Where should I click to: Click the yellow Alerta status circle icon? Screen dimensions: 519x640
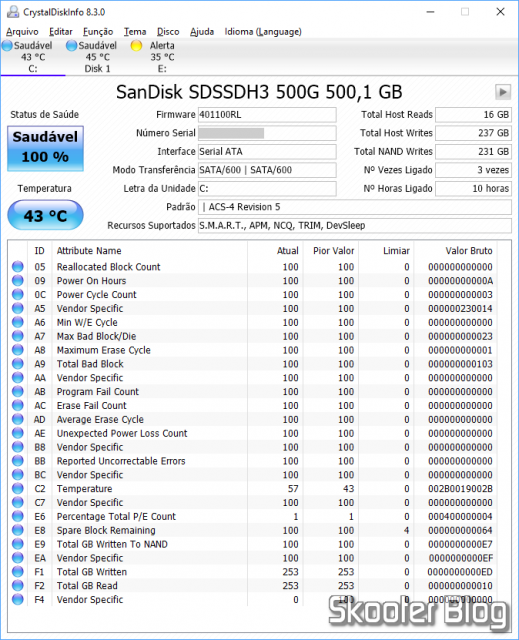pos(136,46)
